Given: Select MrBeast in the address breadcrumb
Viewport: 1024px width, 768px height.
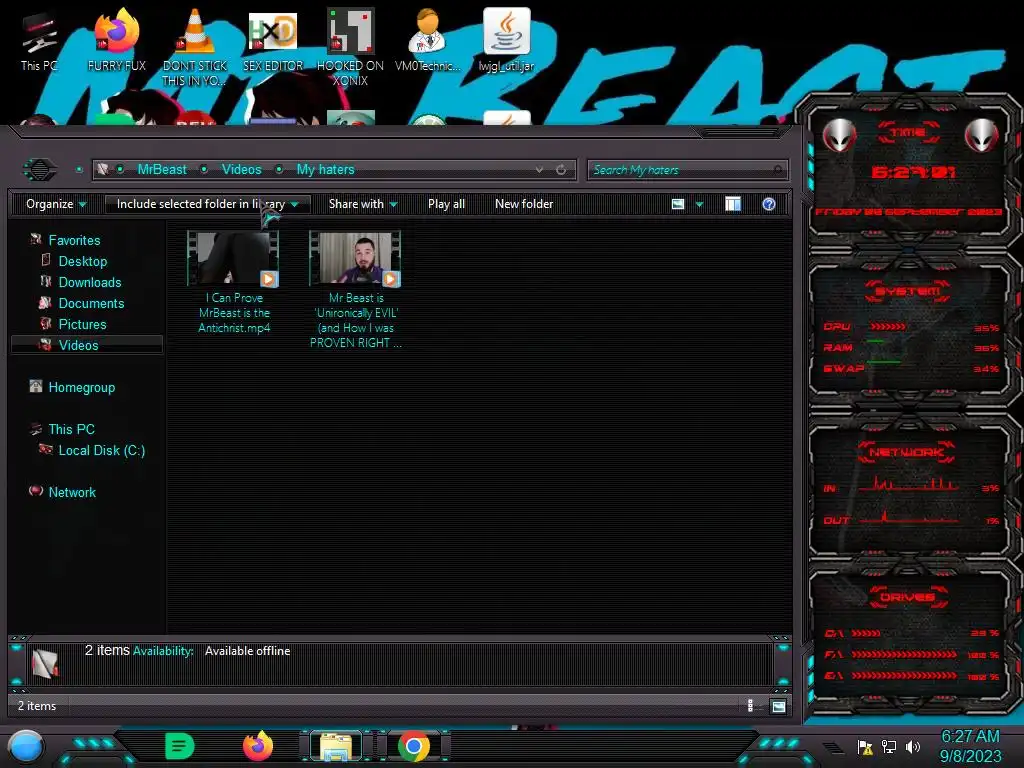Looking at the screenshot, I should tap(162, 170).
